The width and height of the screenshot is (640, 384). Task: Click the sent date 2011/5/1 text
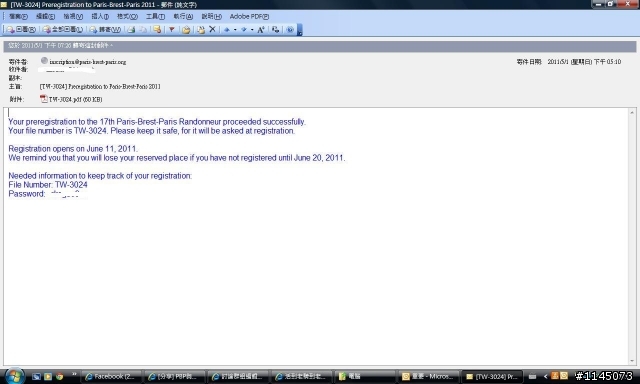click(584, 62)
